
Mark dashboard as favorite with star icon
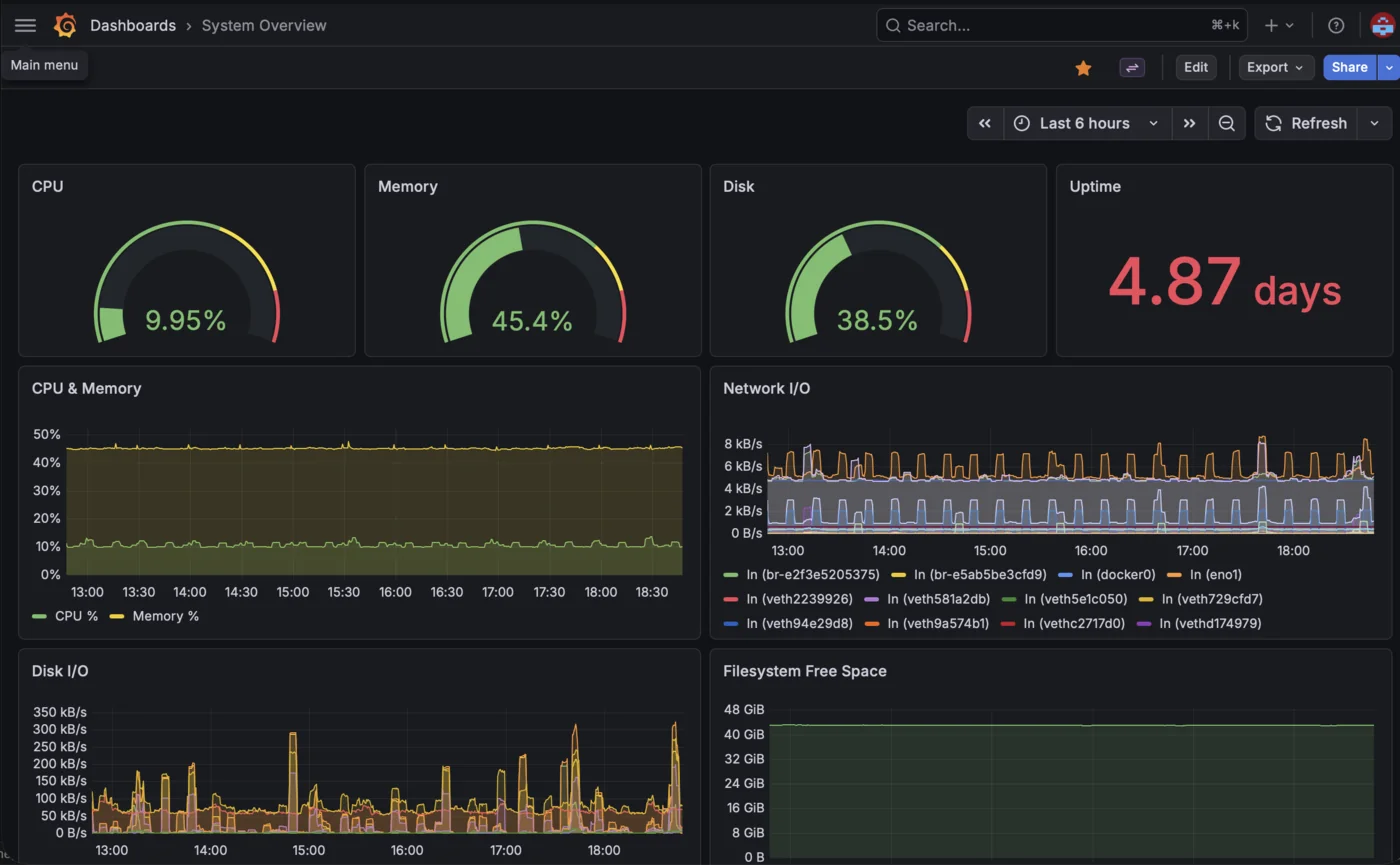1083,68
